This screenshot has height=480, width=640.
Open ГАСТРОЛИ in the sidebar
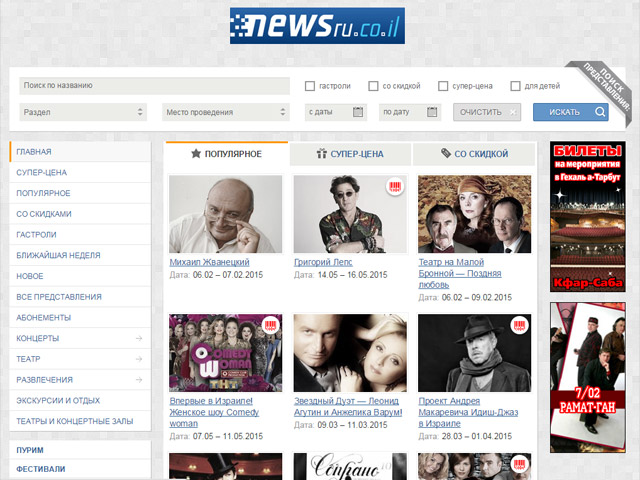click(80, 235)
